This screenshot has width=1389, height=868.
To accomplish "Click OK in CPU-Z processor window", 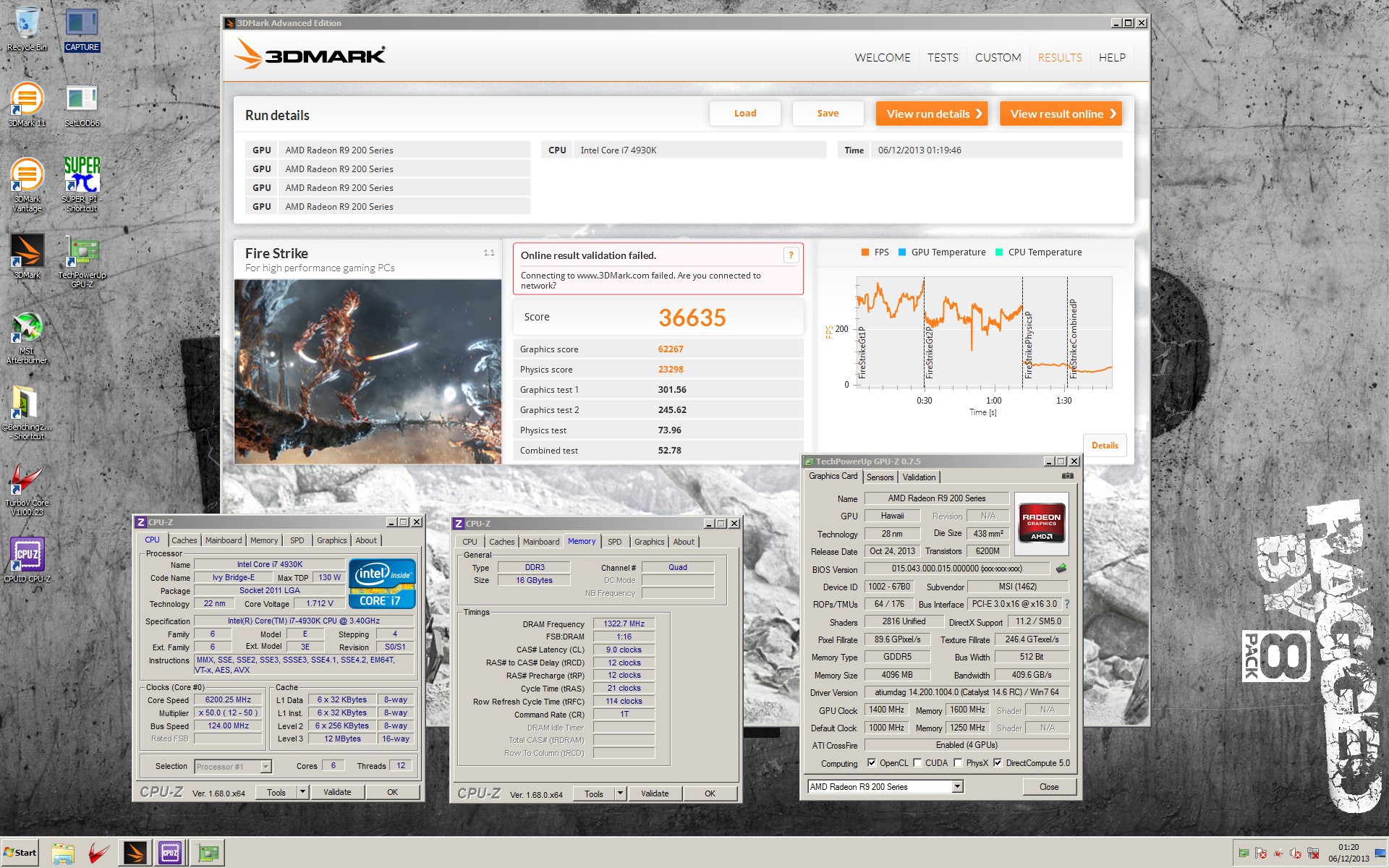I will click(392, 792).
